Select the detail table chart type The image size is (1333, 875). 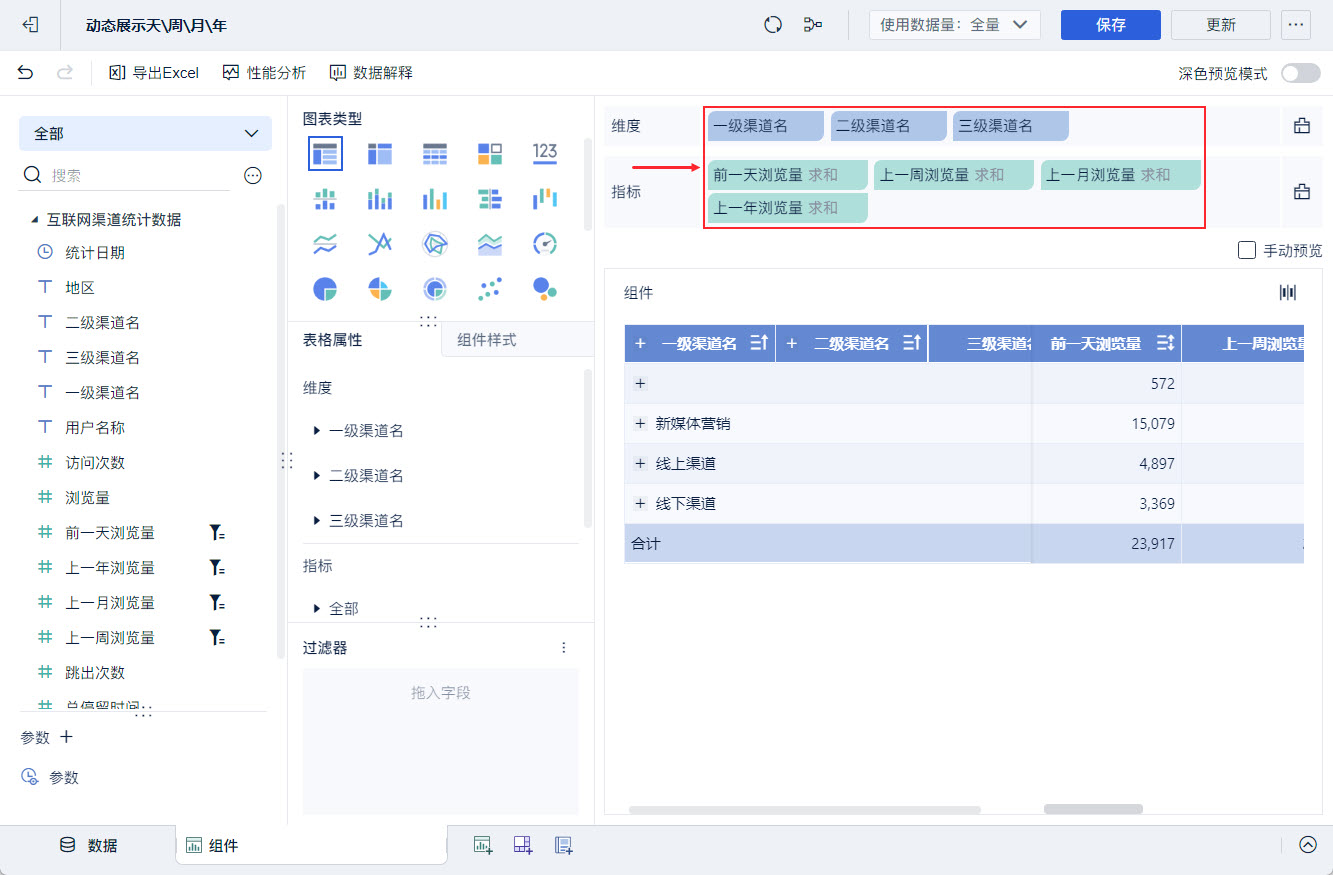pyautogui.click(x=435, y=153)
